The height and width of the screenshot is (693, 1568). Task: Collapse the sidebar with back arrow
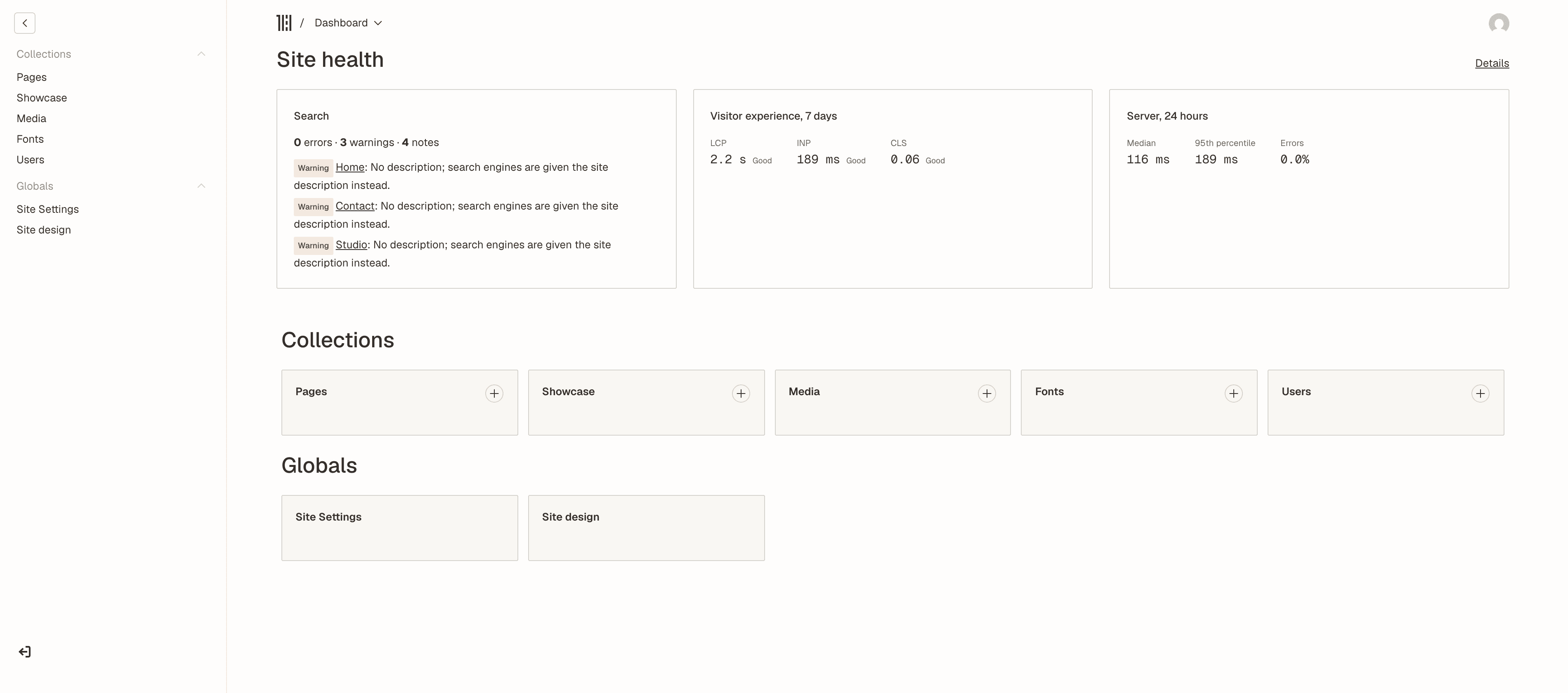point(25,23)
